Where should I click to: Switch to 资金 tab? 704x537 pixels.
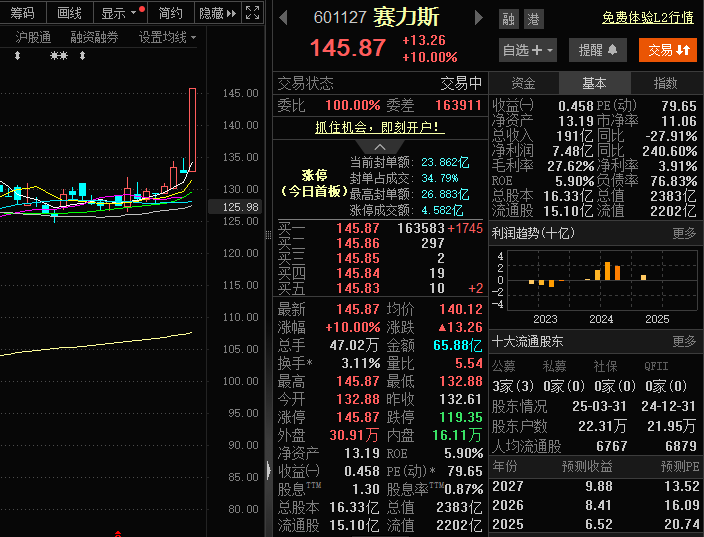[x=524, y=83]
